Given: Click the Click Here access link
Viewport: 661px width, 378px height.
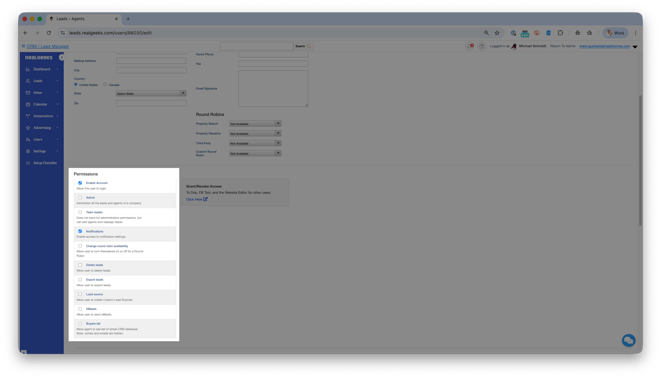Looking at the screenshot, I should tap(194, 199).
